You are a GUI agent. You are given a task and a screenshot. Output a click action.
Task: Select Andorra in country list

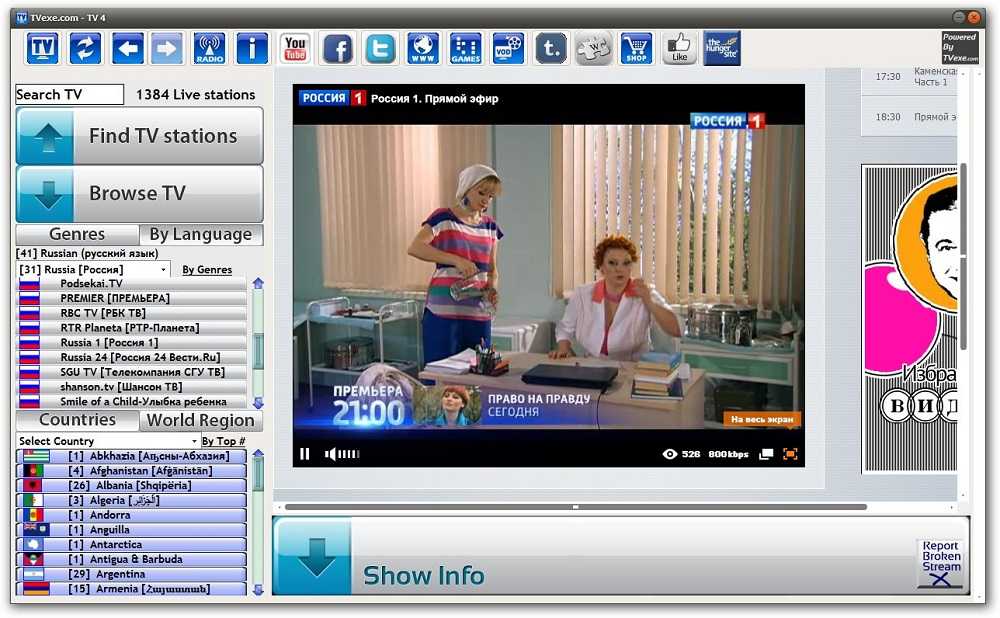131,515
